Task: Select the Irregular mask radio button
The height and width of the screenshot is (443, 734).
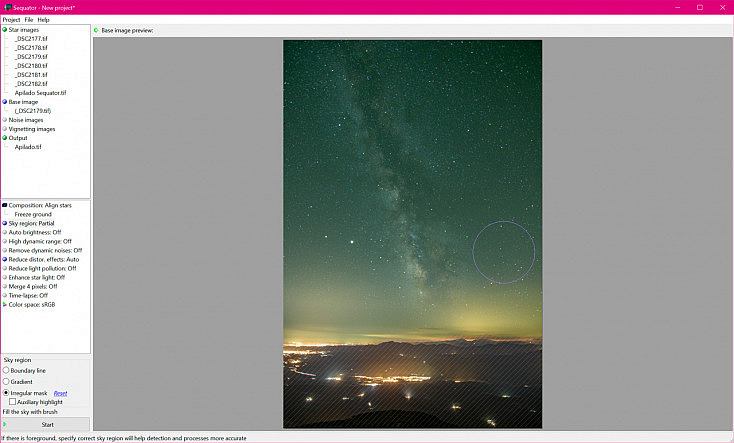Action: 6,393
